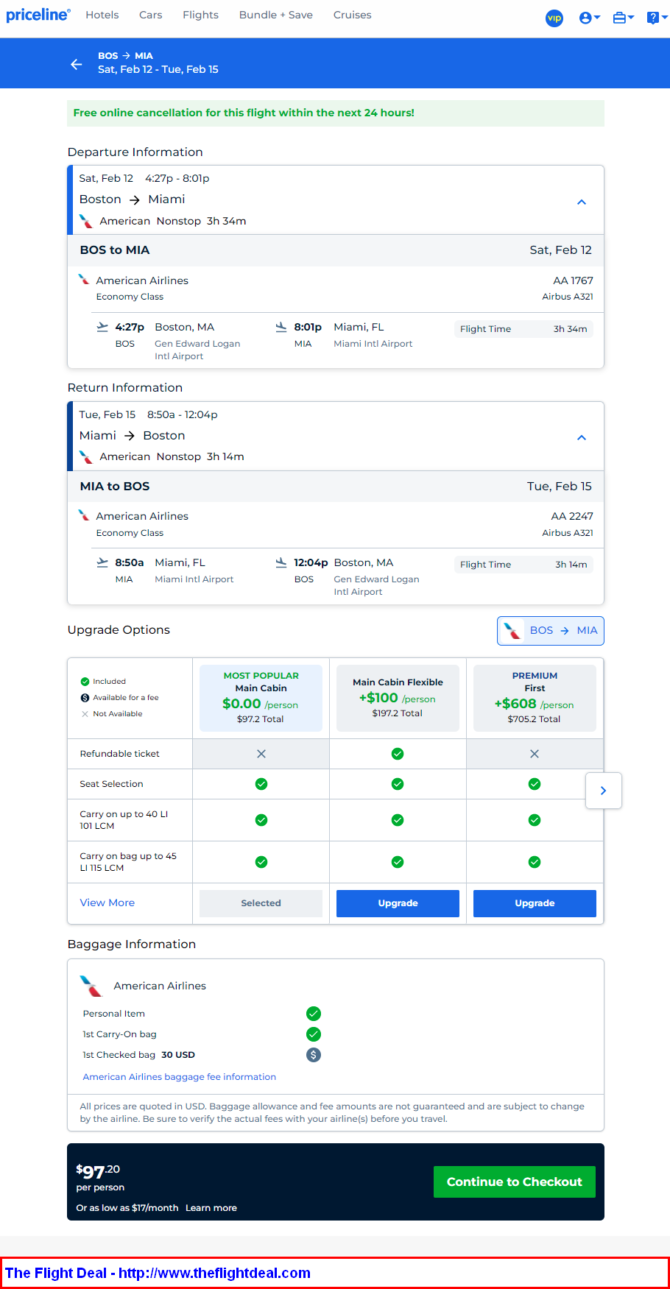Viewport: 670px width, 1289px height.
Task: Open the Hotels navigation tab
Action: (x=102, y=15)
